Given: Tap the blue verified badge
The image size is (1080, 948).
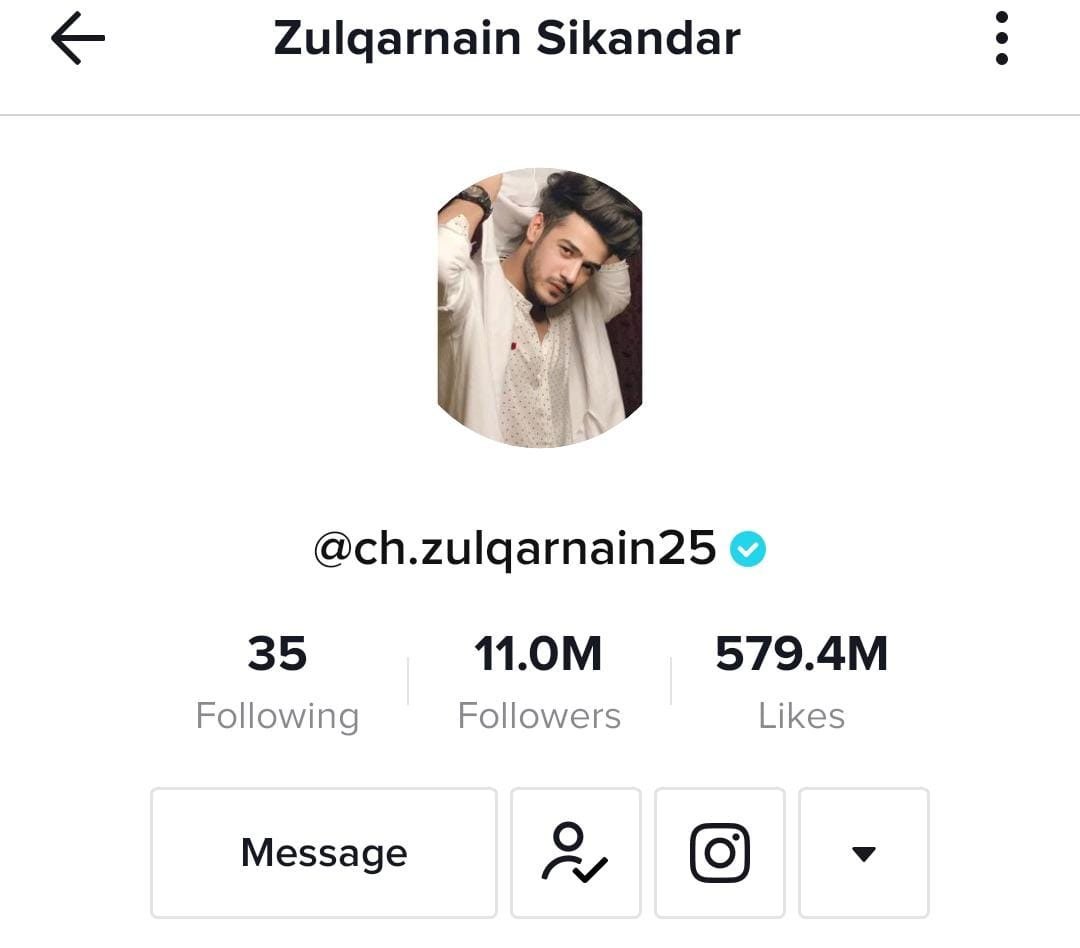Looking at the screenshot, I should point(748,549).
